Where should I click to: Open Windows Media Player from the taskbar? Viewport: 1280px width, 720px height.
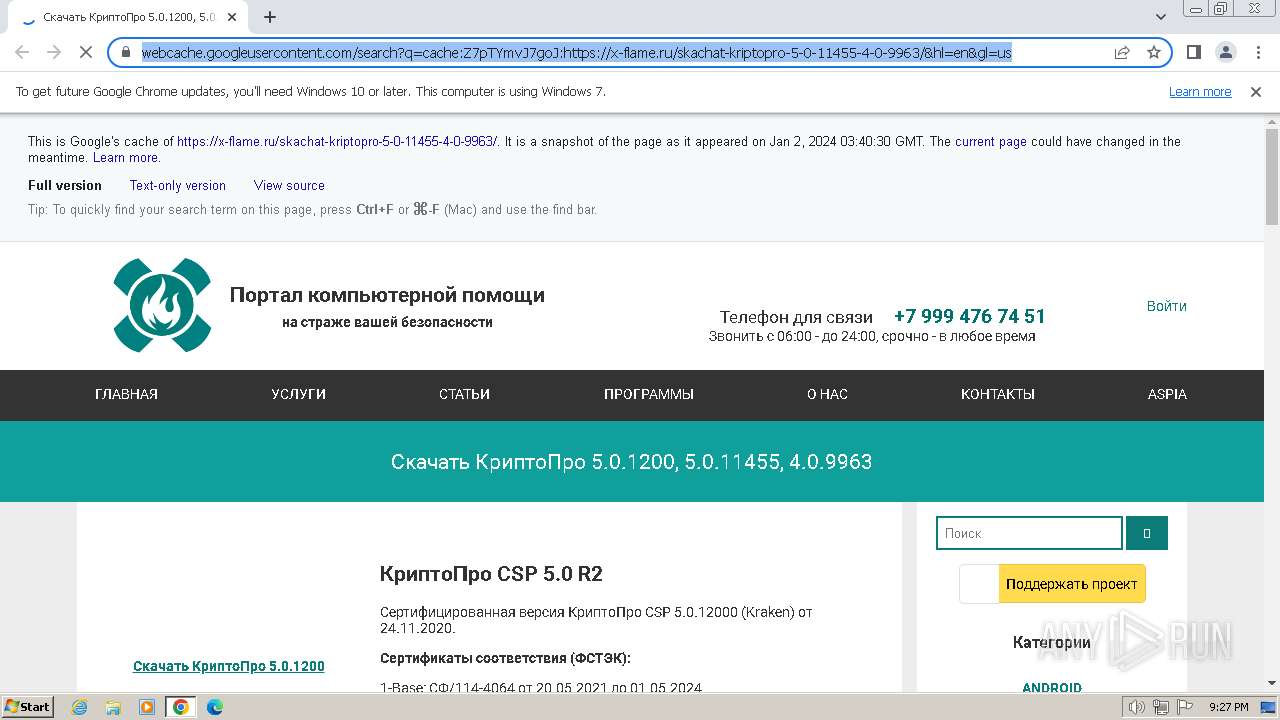click(x=147, y=707)
